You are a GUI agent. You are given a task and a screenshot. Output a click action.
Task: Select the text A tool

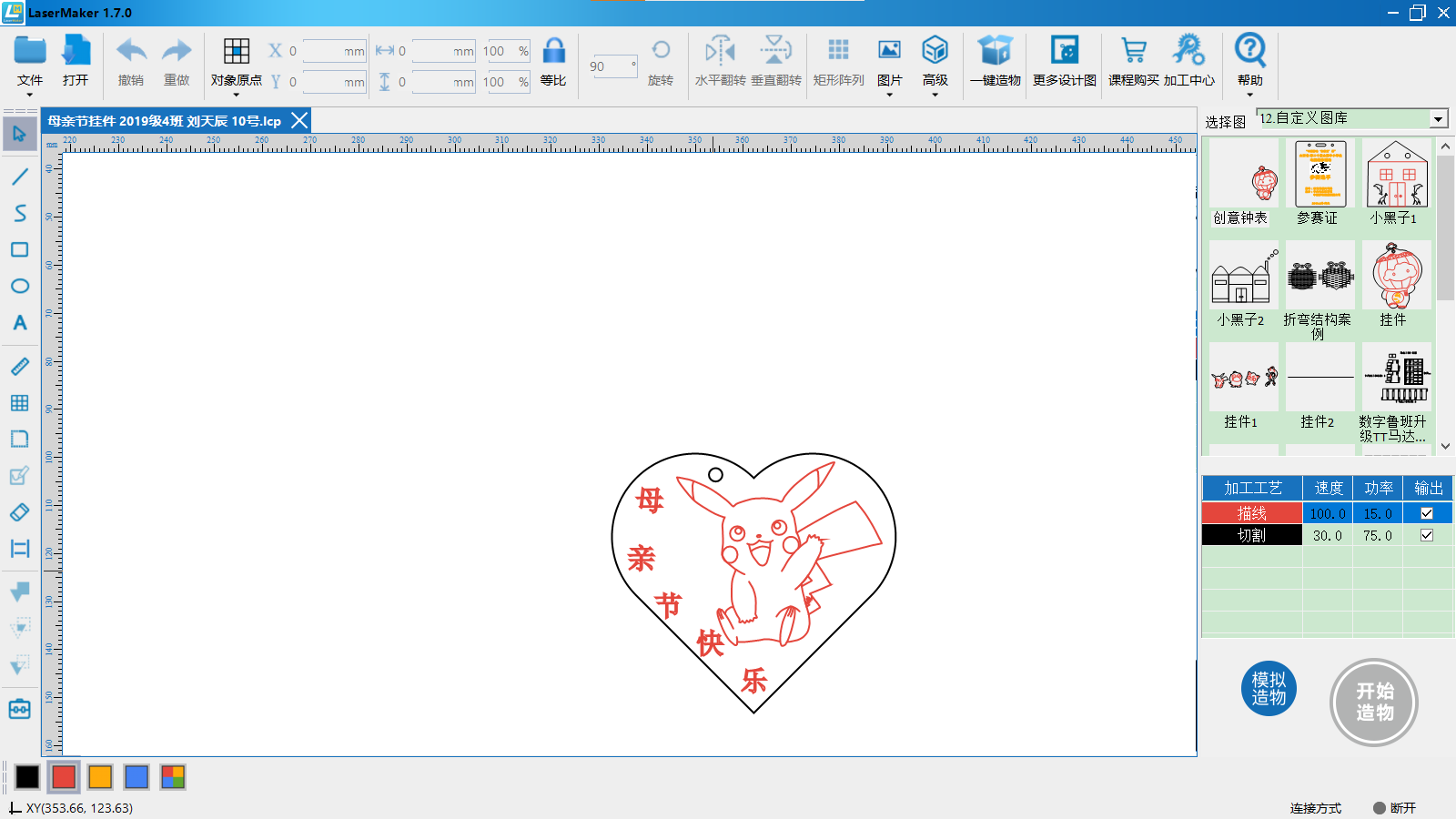19,322
